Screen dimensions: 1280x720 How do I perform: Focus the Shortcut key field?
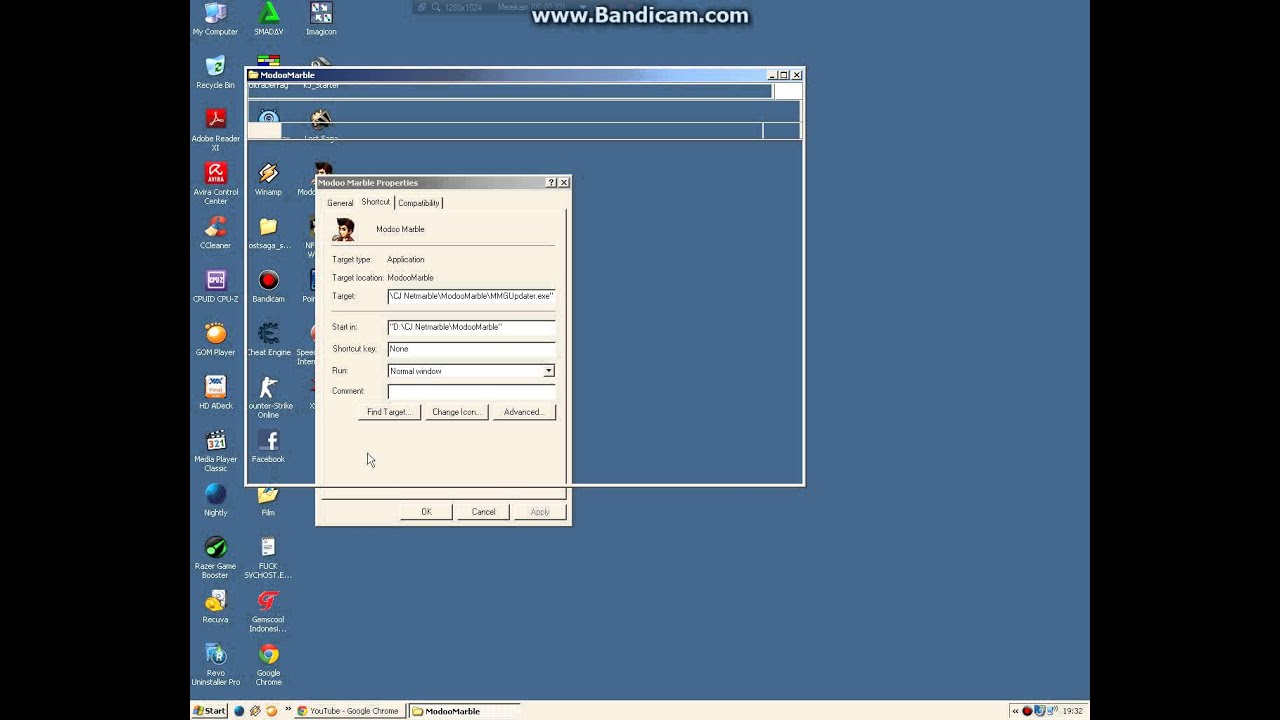pos(471,349)
